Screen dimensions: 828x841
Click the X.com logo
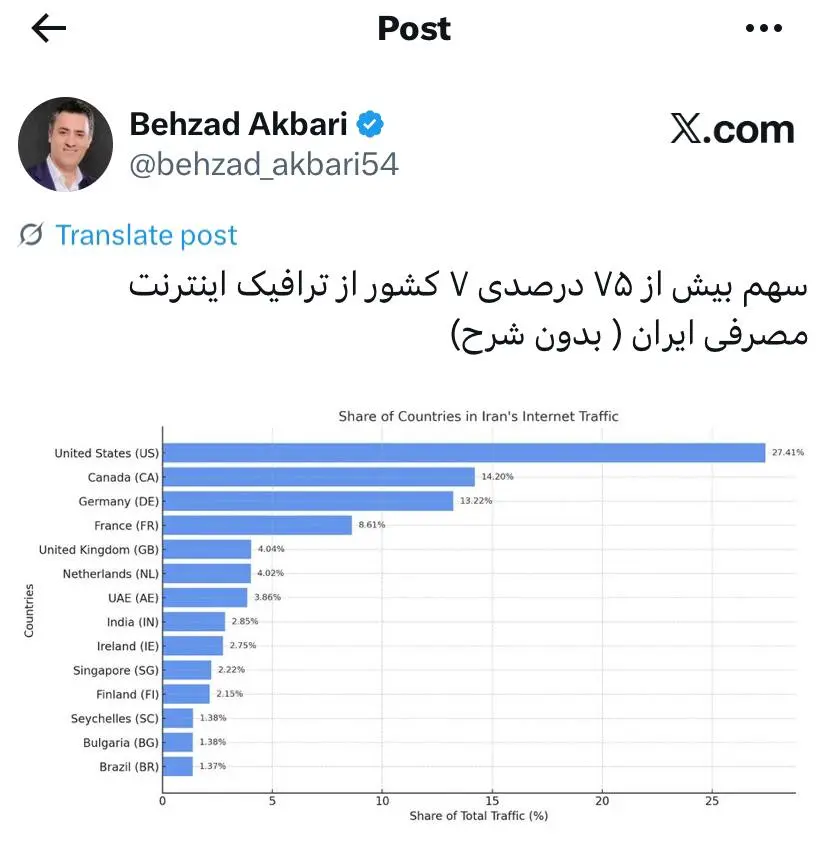coord(732,129)
